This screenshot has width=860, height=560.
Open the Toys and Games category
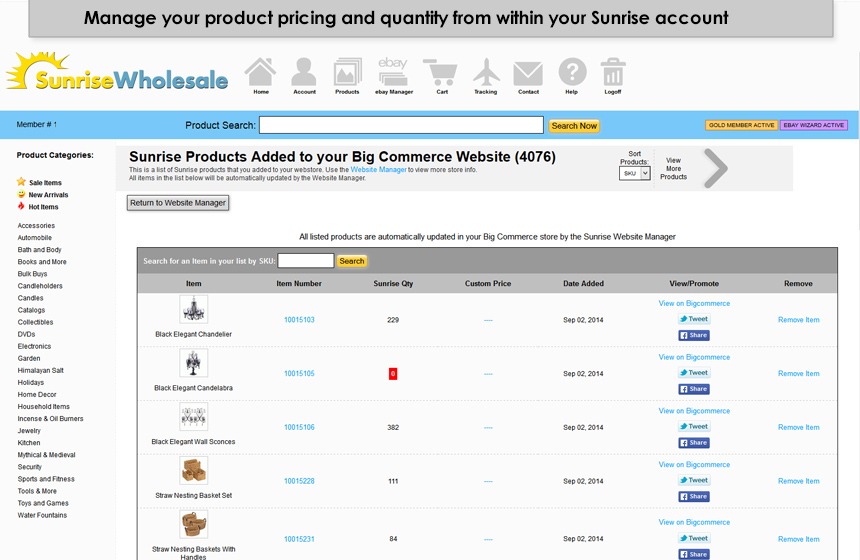[43, 503]
